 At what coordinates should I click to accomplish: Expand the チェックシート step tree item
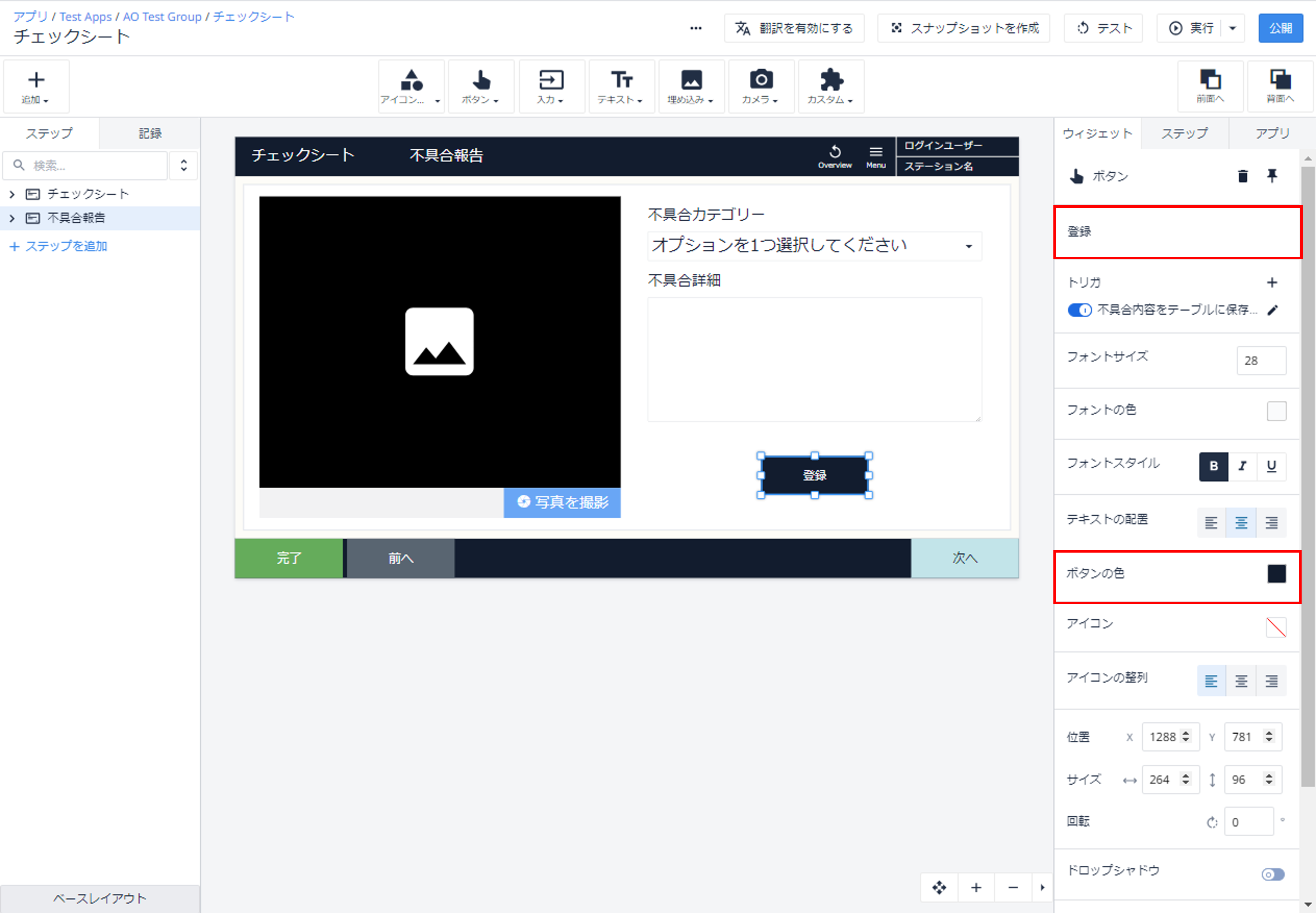(x=12, y=194)
